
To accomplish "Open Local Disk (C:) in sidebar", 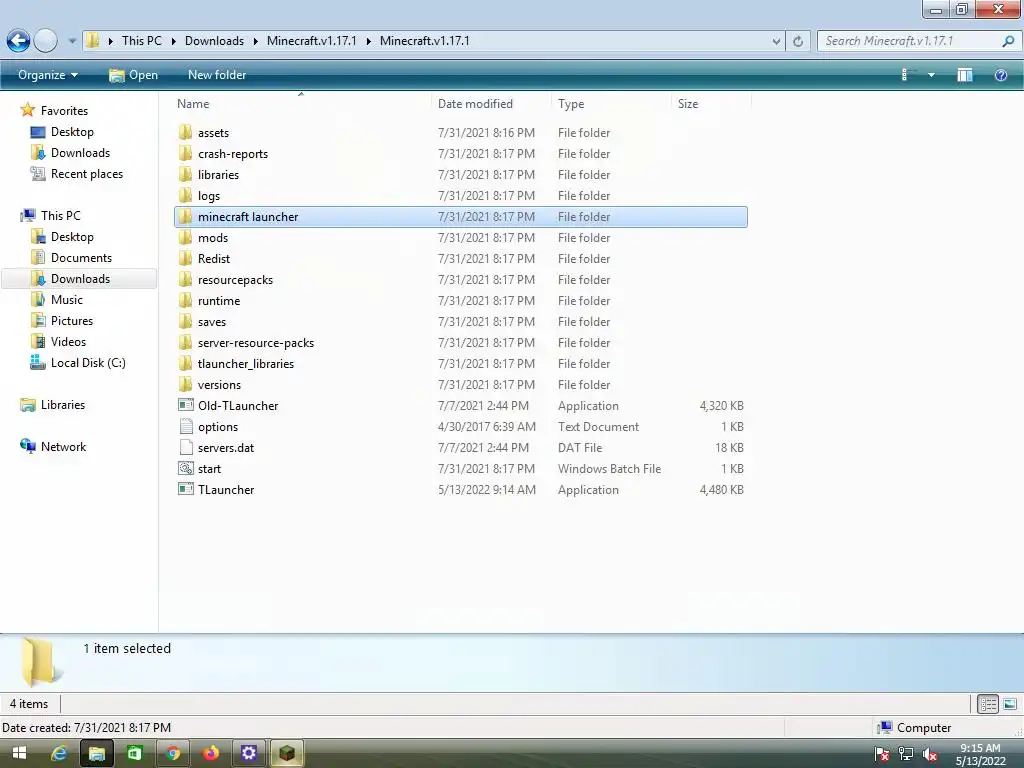I will (x=88, y=363).
